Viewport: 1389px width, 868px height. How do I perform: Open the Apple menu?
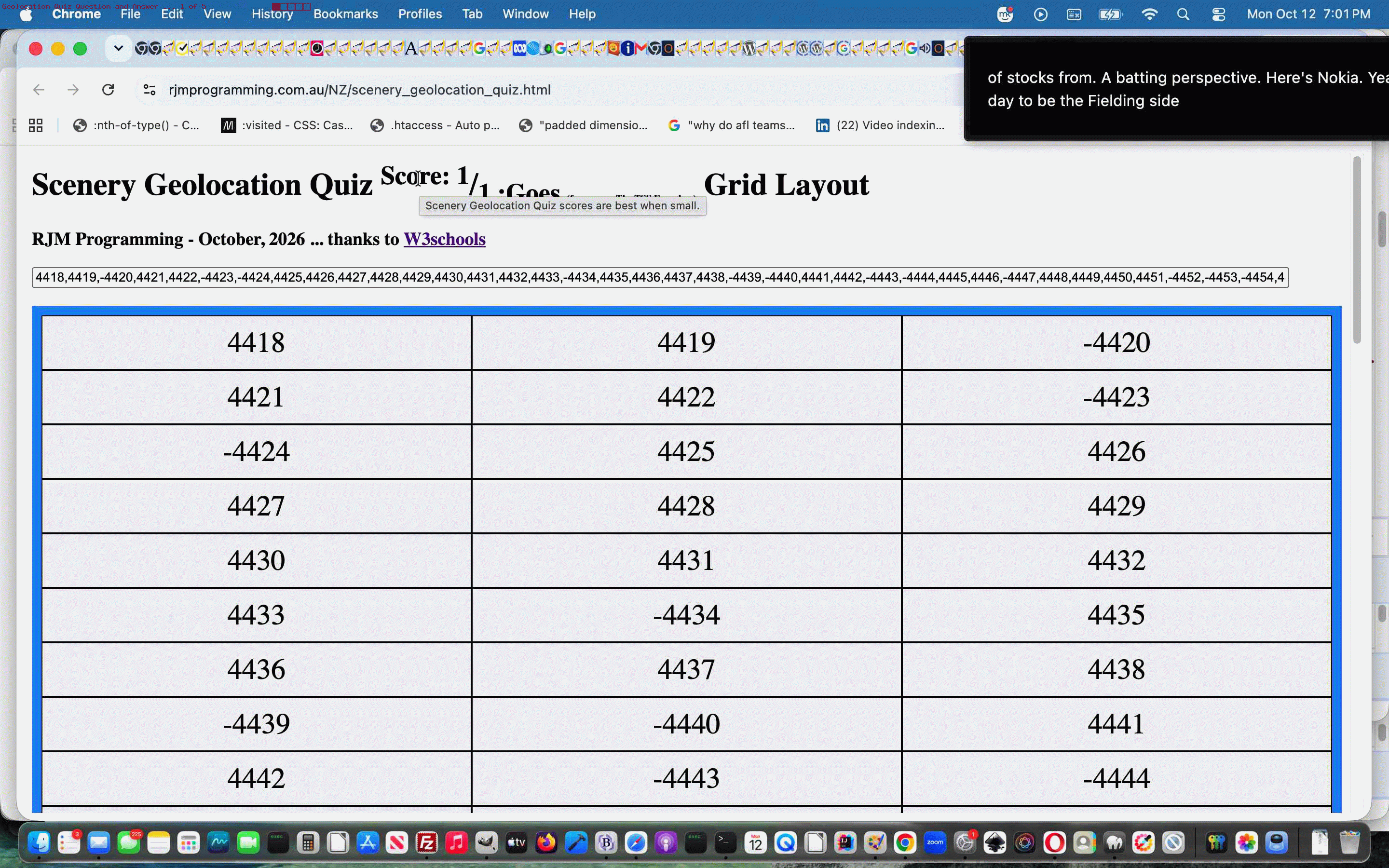tap(27, 14)
